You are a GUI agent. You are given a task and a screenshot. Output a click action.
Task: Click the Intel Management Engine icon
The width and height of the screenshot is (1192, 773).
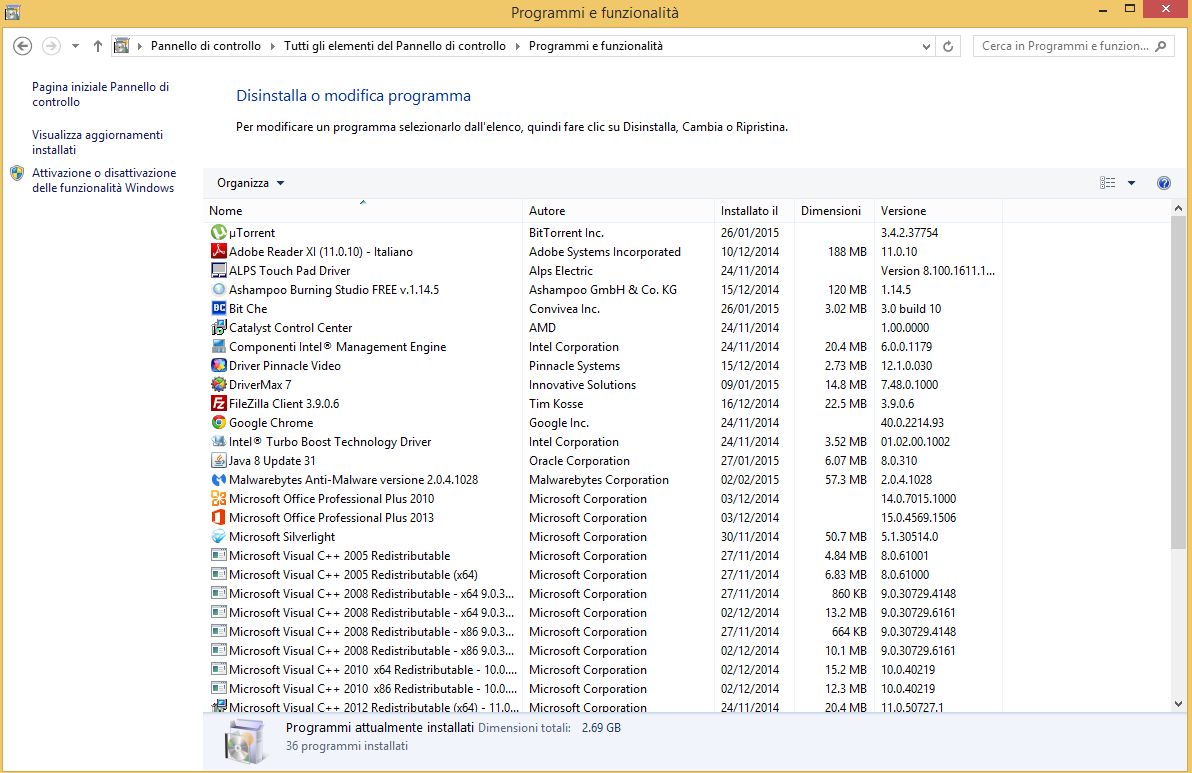coord(218,347)
